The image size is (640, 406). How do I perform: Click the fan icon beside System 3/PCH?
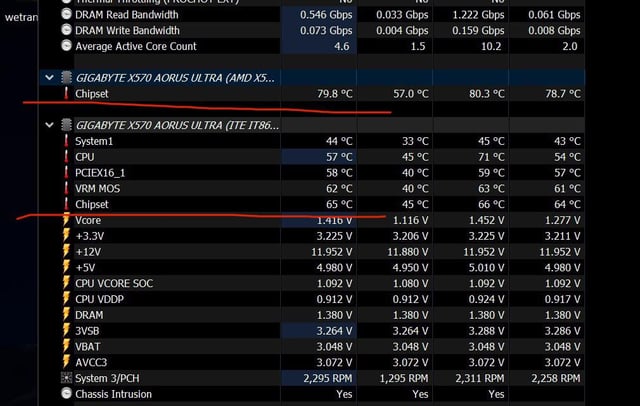(x=66, y=378)
